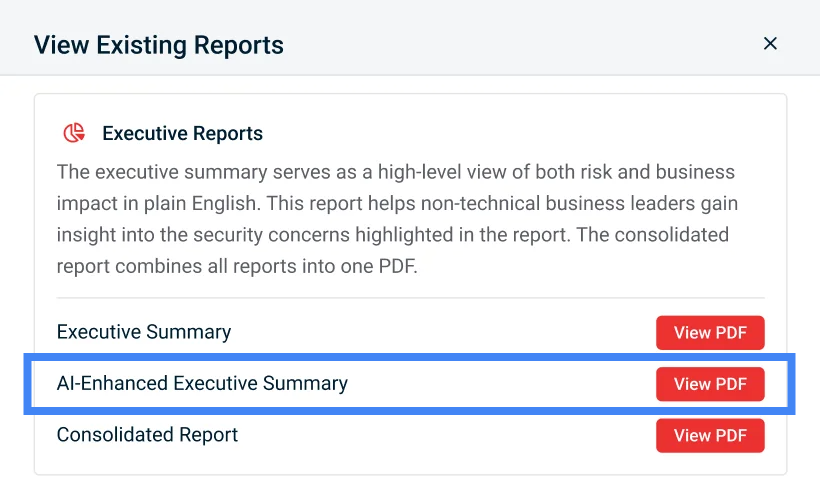Click the Executive Reports section heading
Viewport: 820px width, 492px height.
(182, 133)
